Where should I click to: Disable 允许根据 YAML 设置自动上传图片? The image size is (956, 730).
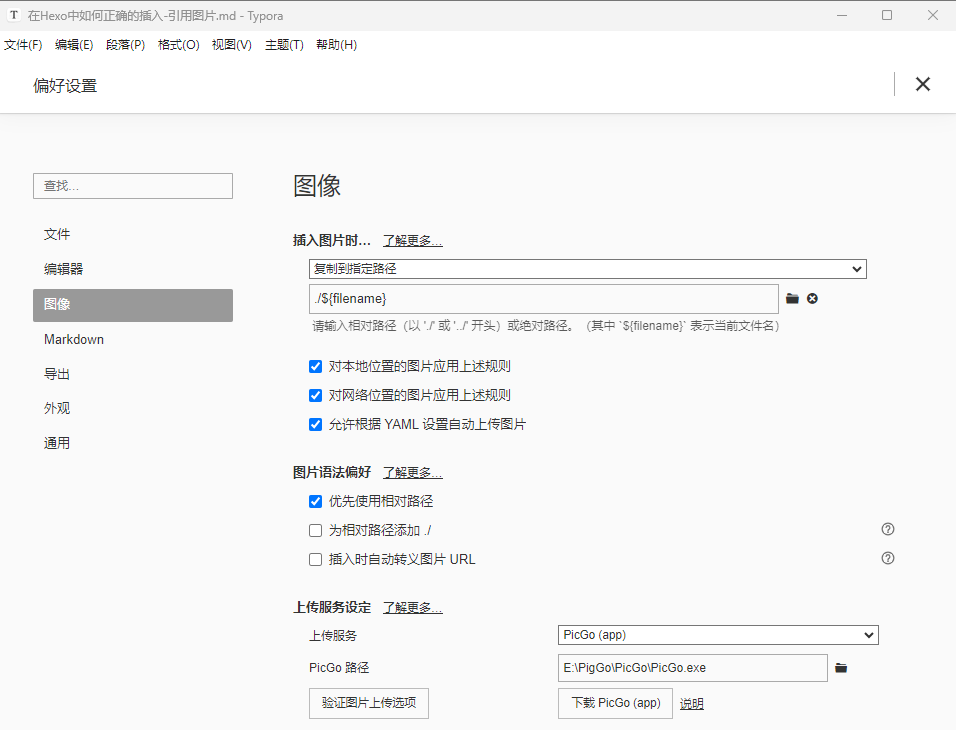point(316,425)
